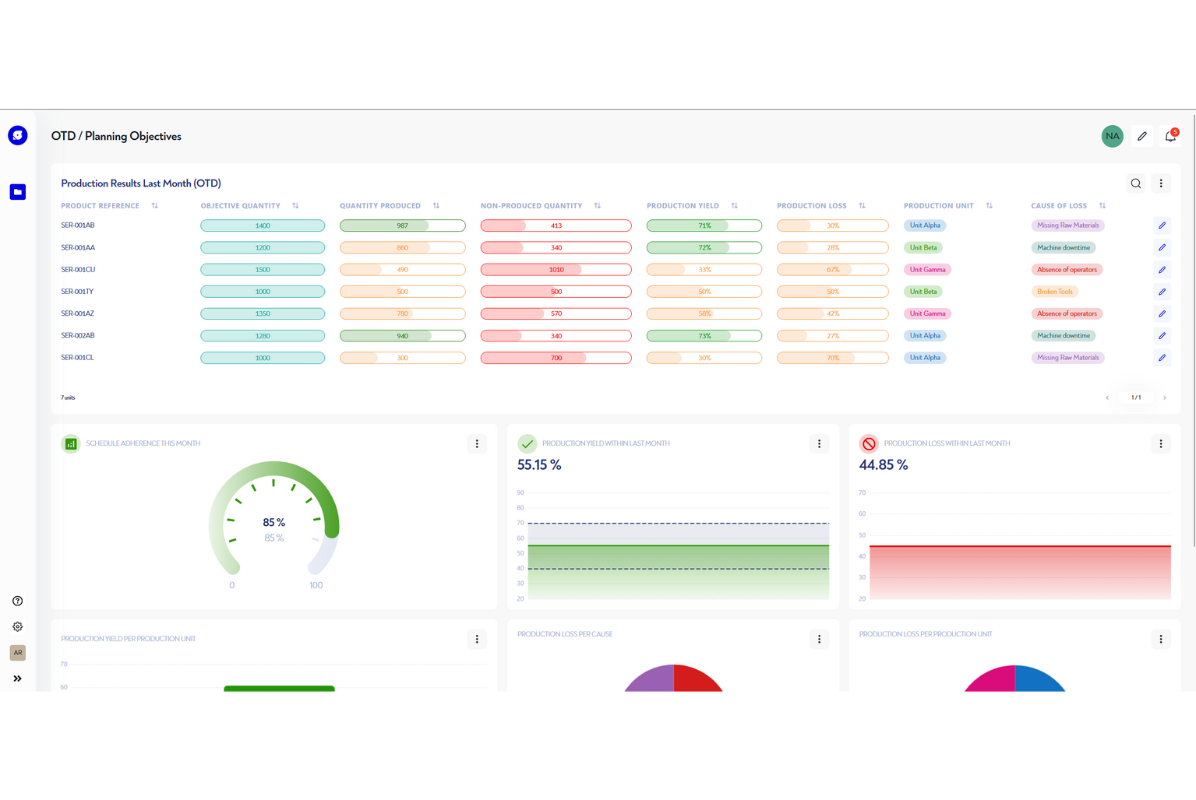Sort by Production Yield column

(x=735, y=206)
